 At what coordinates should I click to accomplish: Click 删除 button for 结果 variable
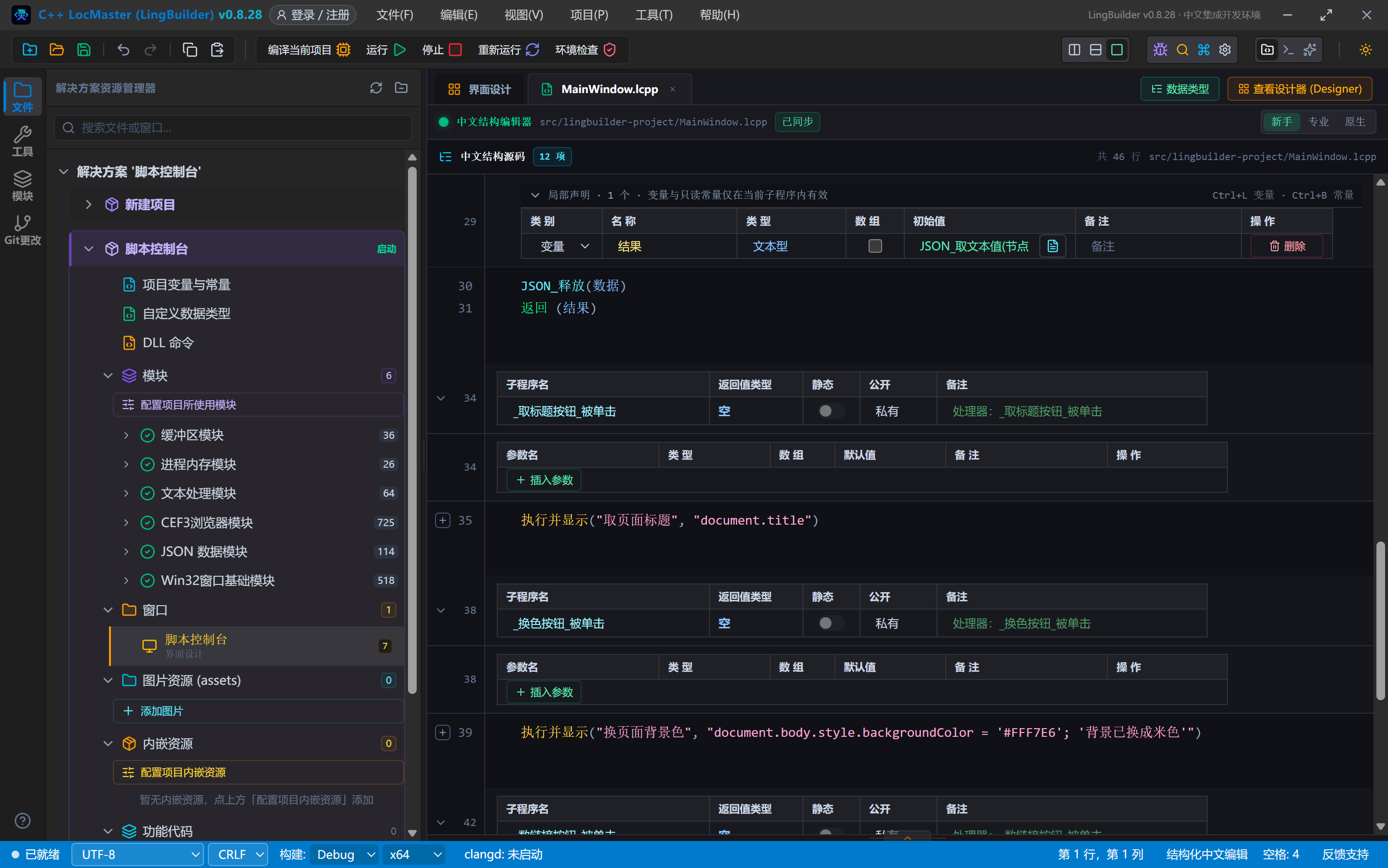[x=1287, y=246]
